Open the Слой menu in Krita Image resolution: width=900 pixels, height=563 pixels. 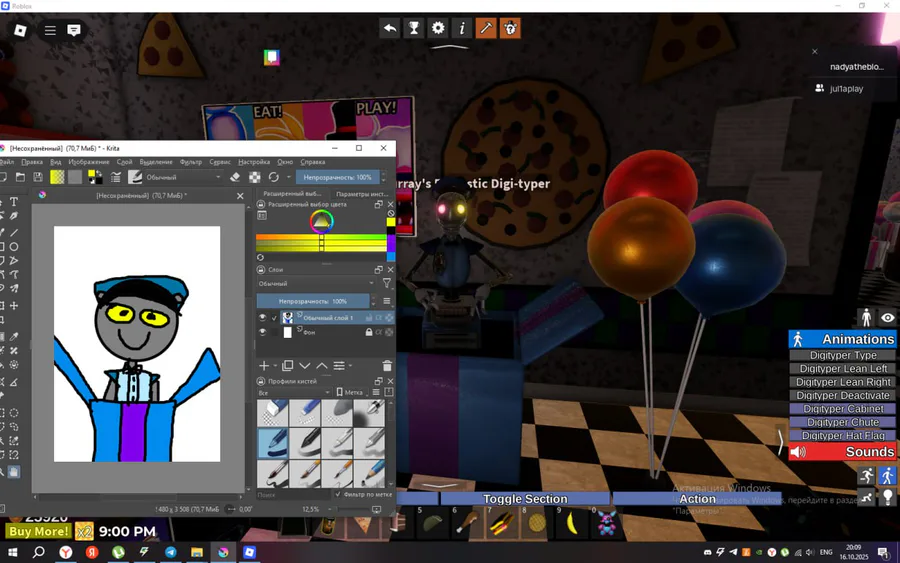(x=125, y=162)
